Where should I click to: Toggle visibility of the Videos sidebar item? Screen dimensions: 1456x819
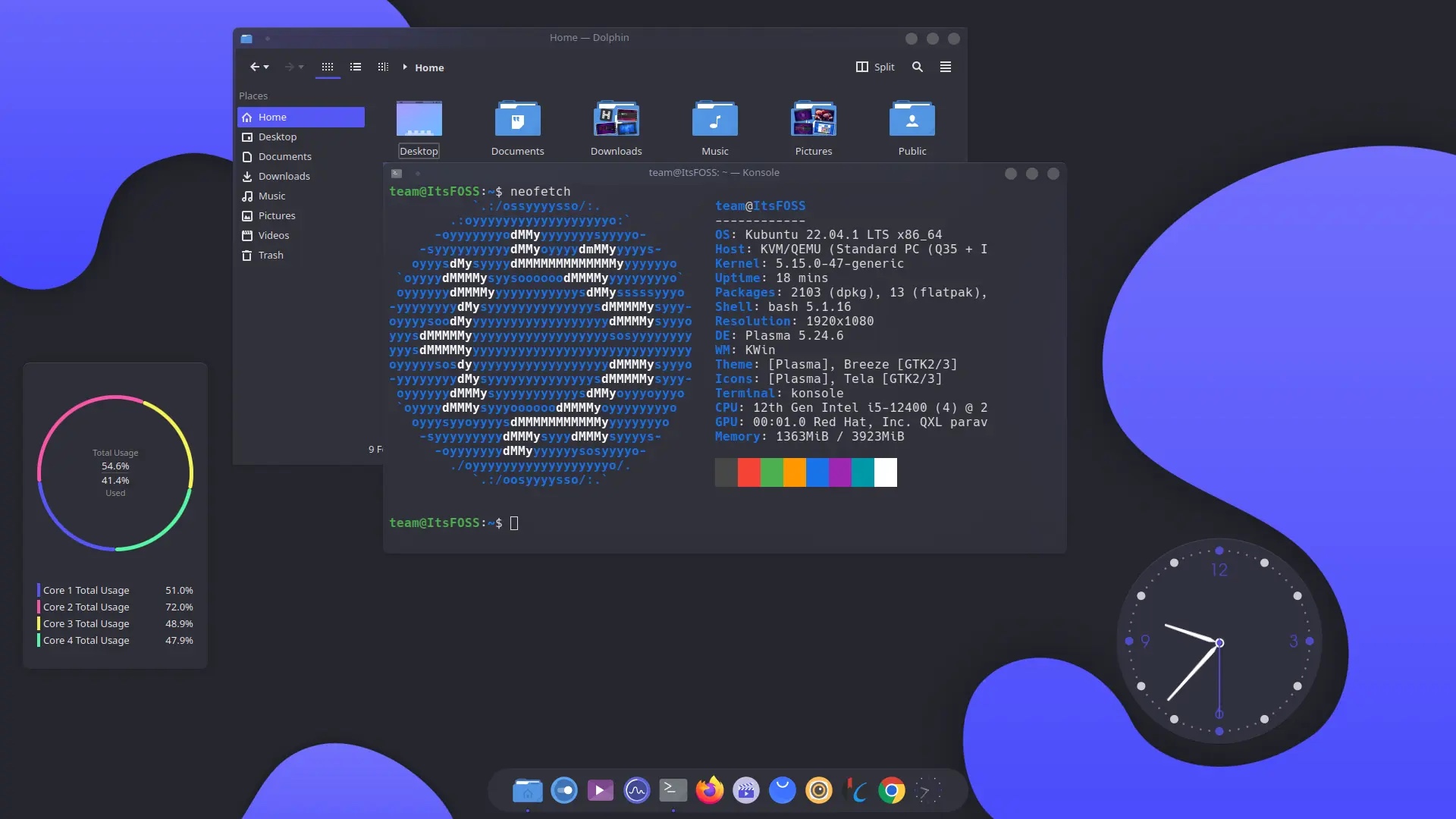coord(274,235)
